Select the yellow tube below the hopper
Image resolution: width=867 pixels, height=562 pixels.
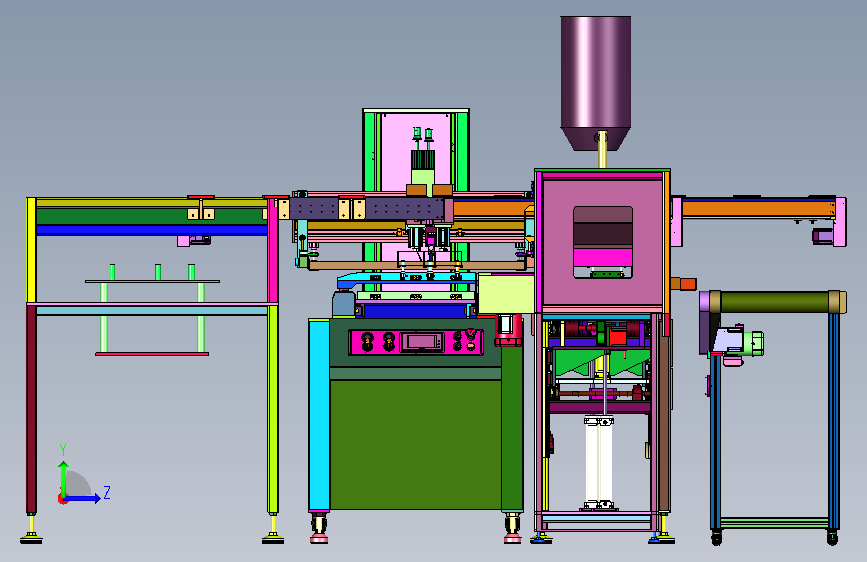pos(603,149)
